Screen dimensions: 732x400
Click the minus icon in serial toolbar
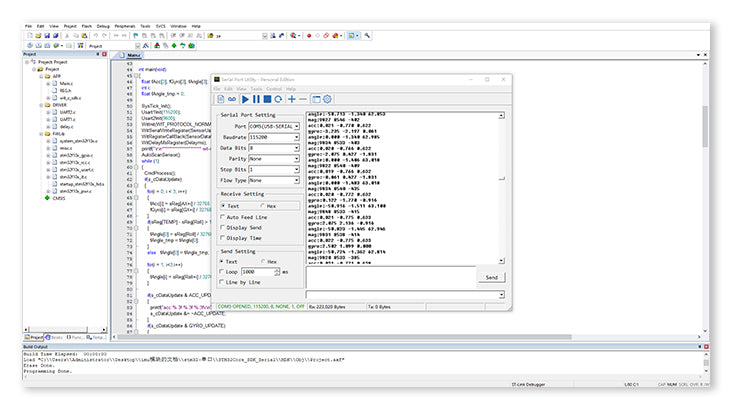click(303, 99)
